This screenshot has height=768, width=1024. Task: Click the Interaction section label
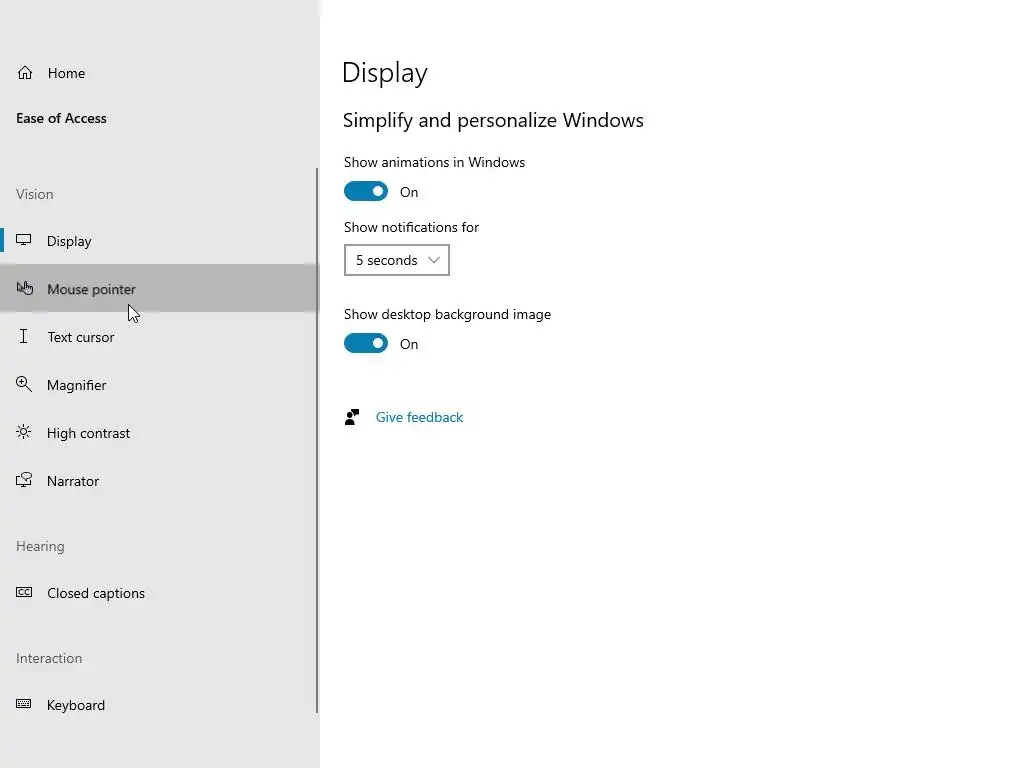(49, 658)
